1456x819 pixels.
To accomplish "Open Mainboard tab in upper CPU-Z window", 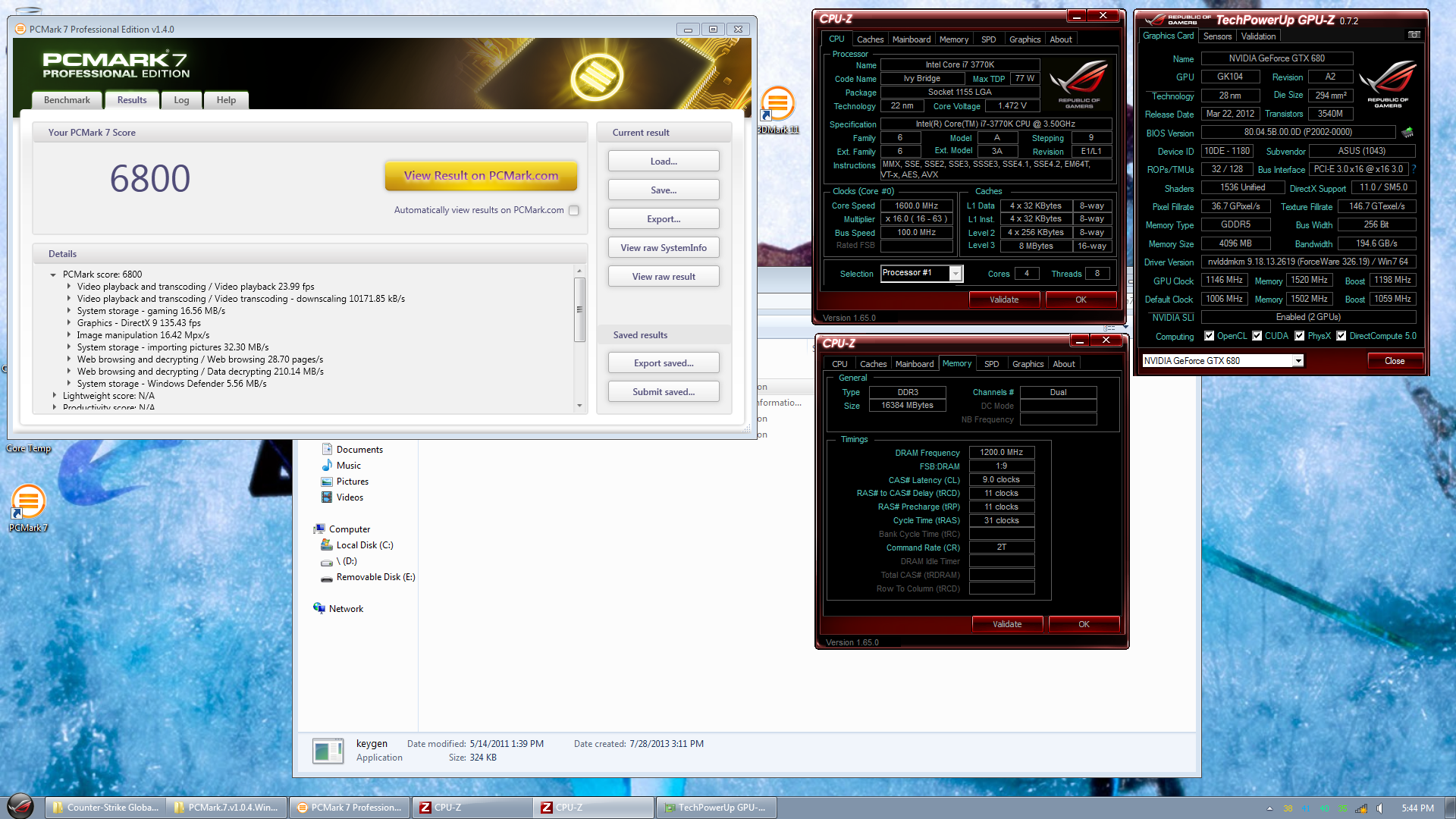I will [x=912, y=39].
